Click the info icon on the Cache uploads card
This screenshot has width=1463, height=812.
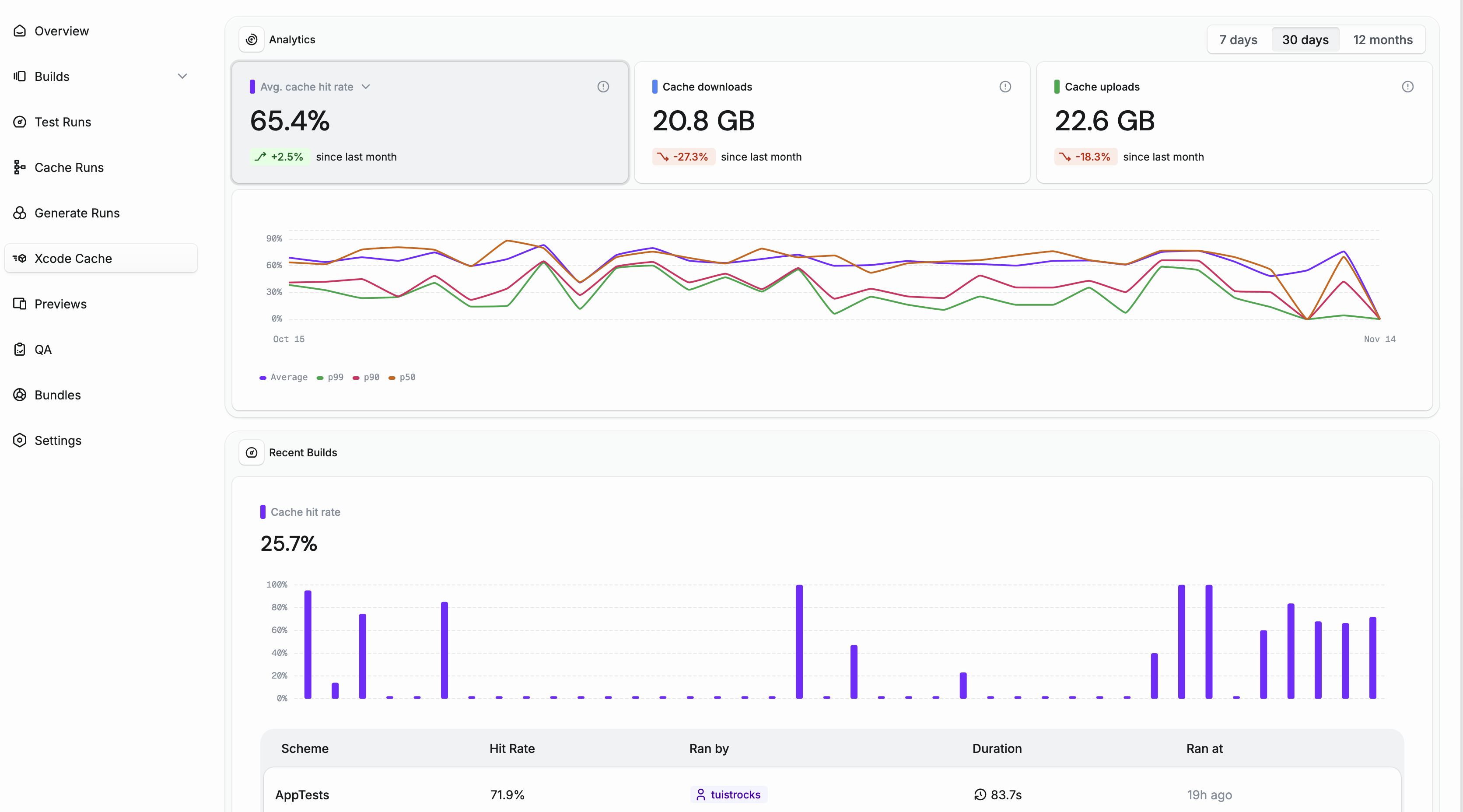1408,86
